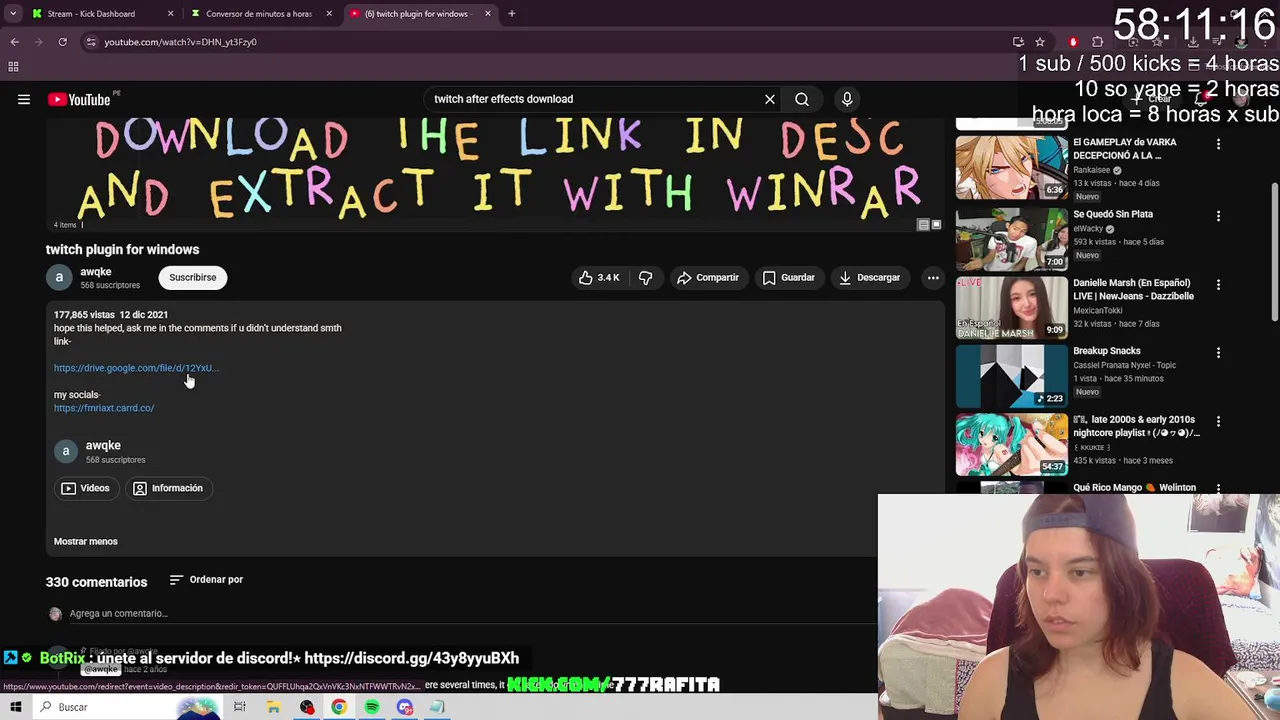Image resolution: width=1280 pixels, height=720 pixels.
Task: Open Spotify from the taskbar
Action: 372,707
